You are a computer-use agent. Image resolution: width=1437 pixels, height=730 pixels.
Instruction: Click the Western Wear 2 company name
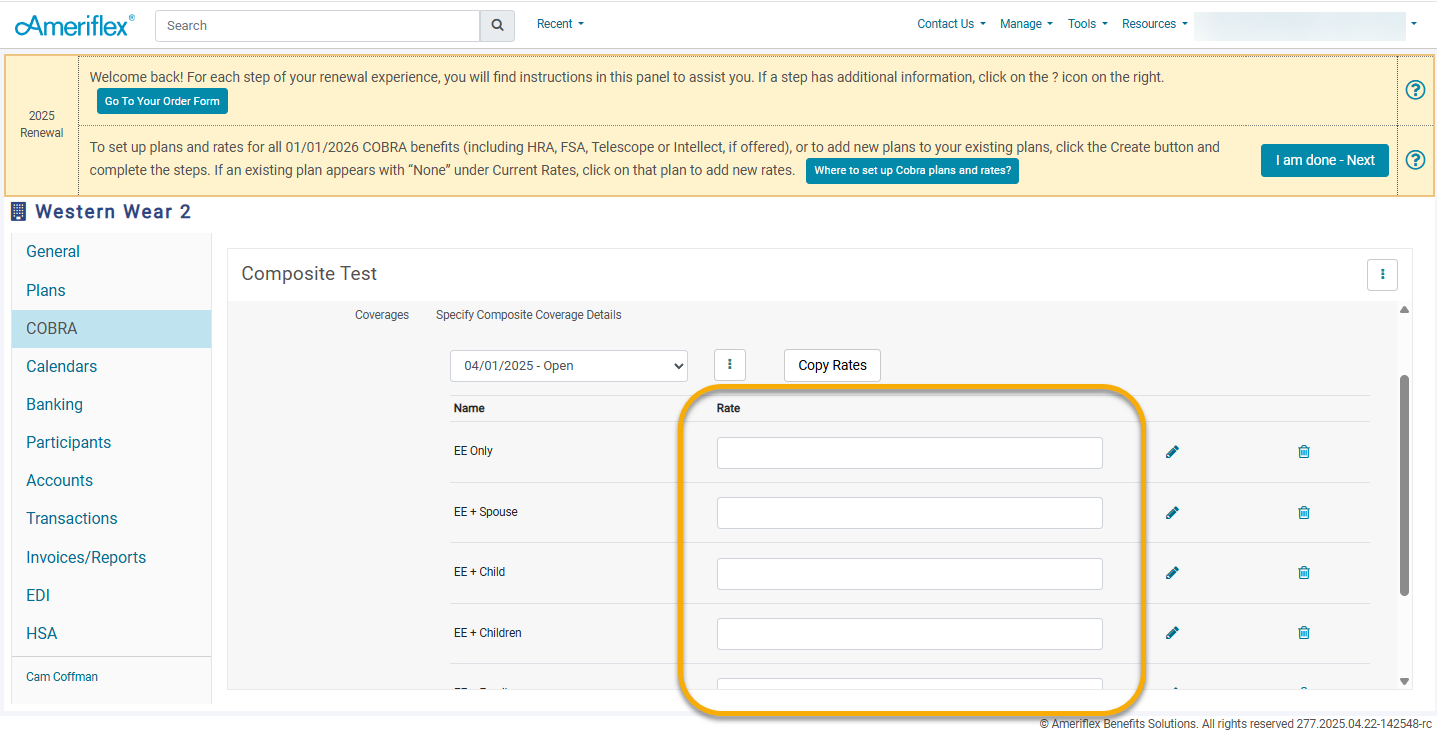(113, 211)
